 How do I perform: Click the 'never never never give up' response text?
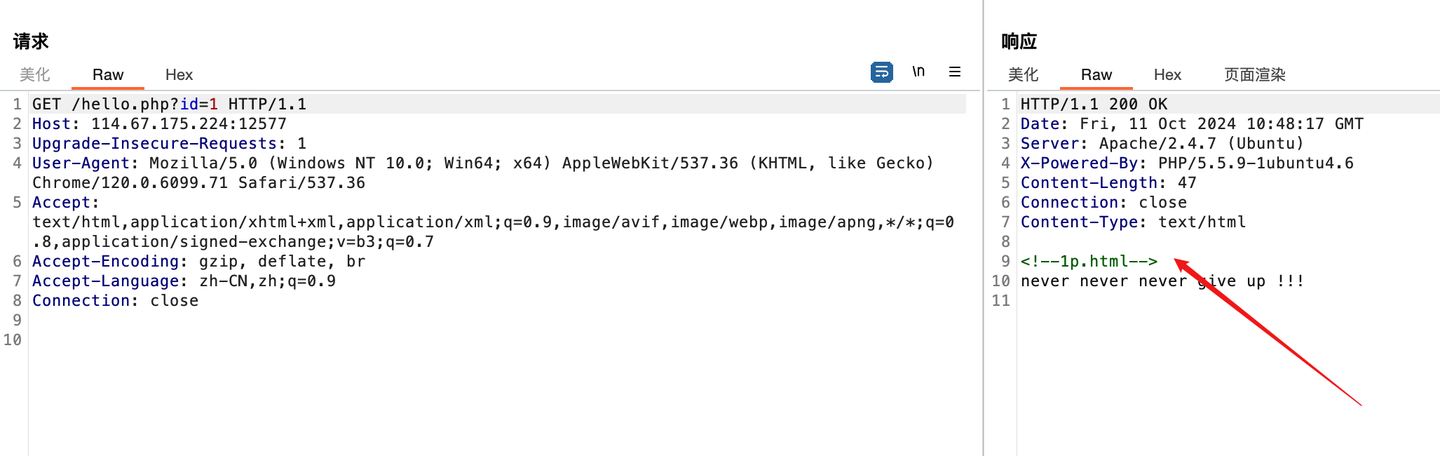(x=1162, y=281)
